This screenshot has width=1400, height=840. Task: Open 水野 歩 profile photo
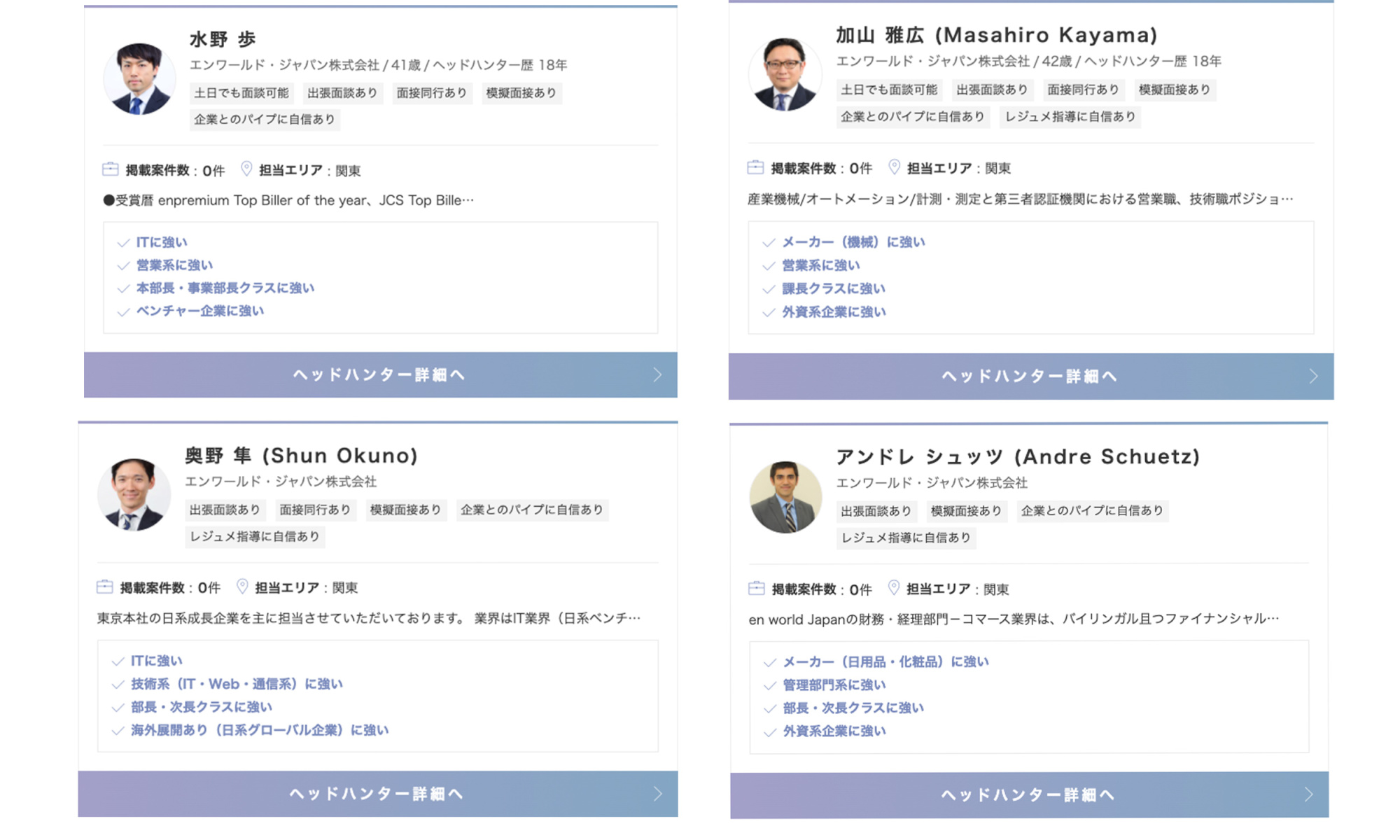point(139,79)
